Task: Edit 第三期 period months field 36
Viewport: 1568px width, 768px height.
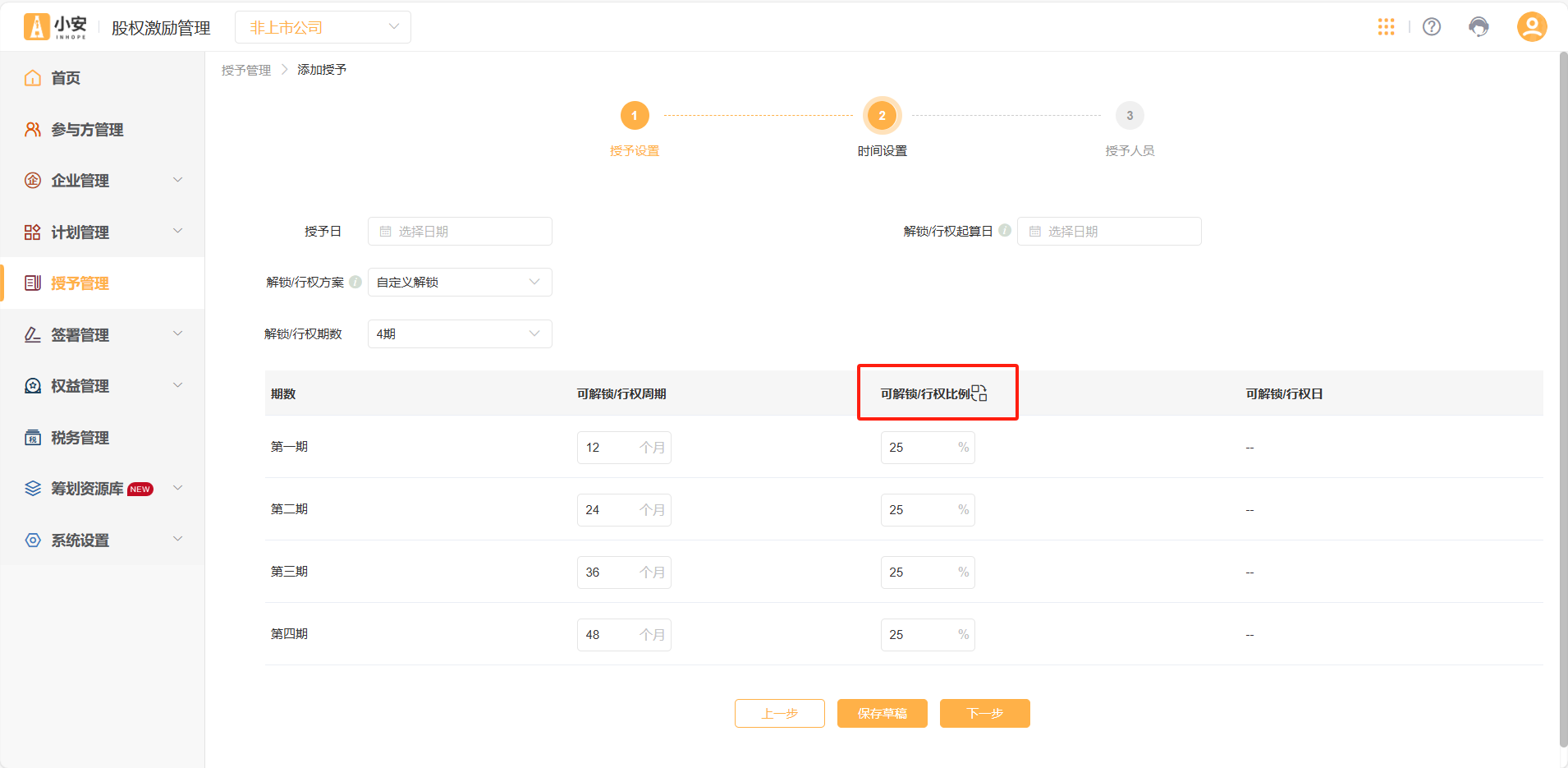Action: click(x=624, y=573)
